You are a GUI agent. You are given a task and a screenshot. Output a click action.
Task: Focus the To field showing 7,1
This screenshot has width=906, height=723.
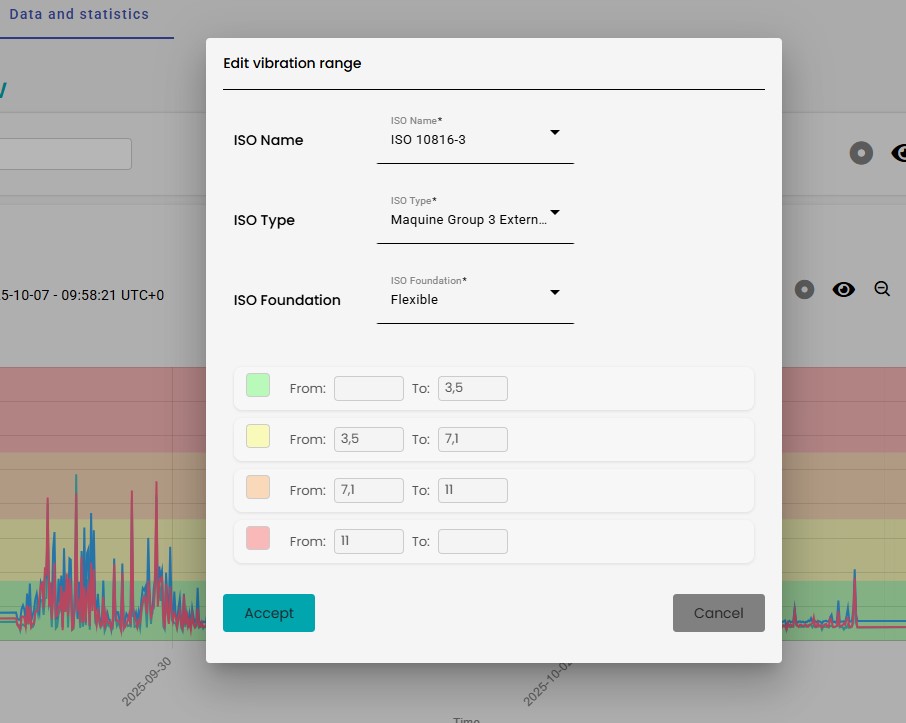click(x=472, y=439)
